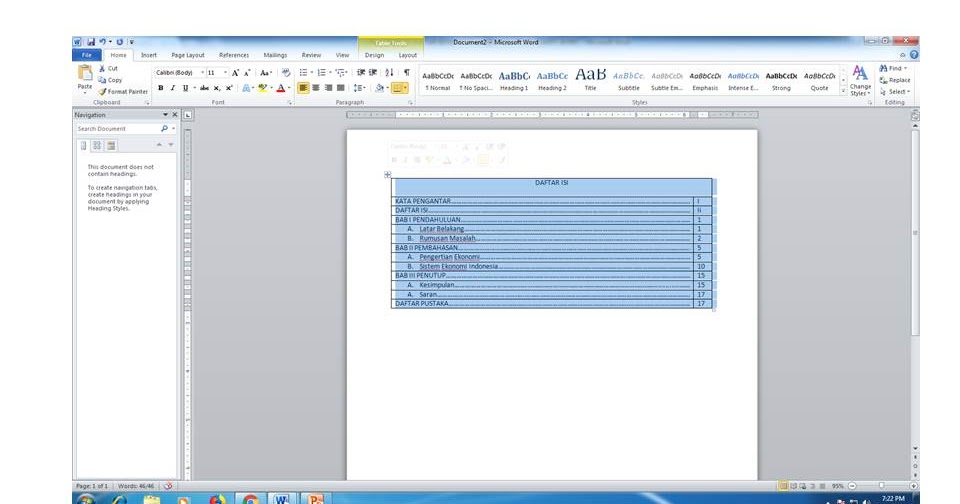Apply the Heading 1 style
This screenshot has height=504, width=960.
pos(514,80)
